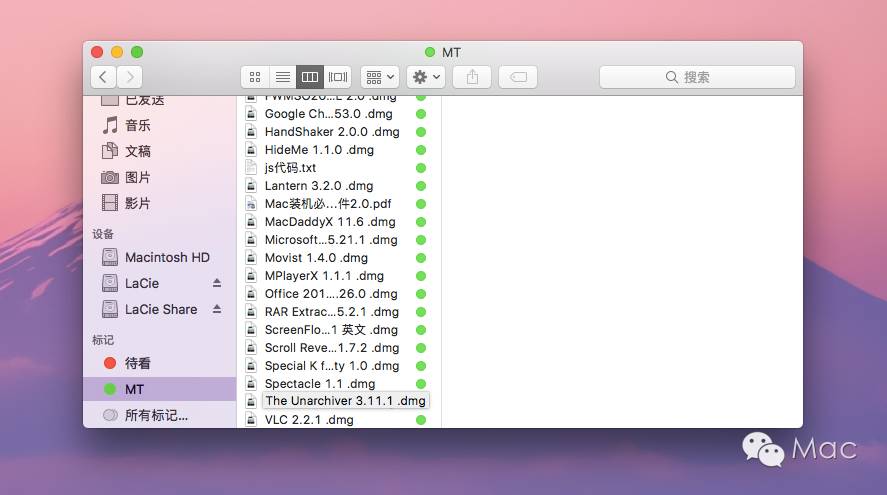887x495 pixels.
Task: Click the Share toolbar button
Action: (x=472, y=77)
